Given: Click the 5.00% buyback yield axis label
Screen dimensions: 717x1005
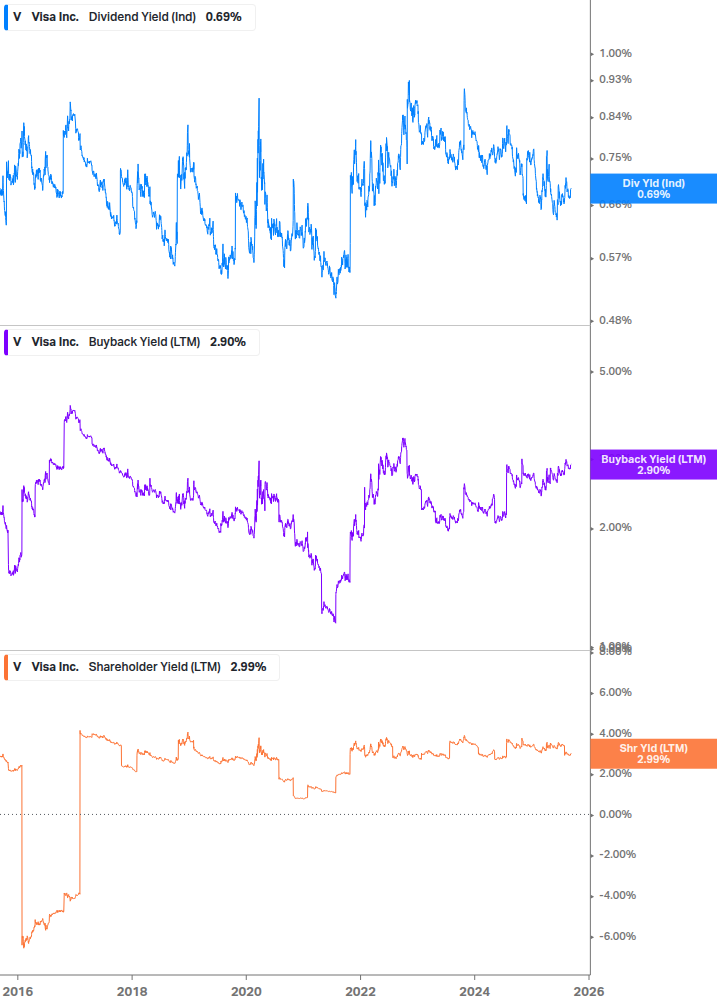Looking at the screenshot, I should (616, 372).
